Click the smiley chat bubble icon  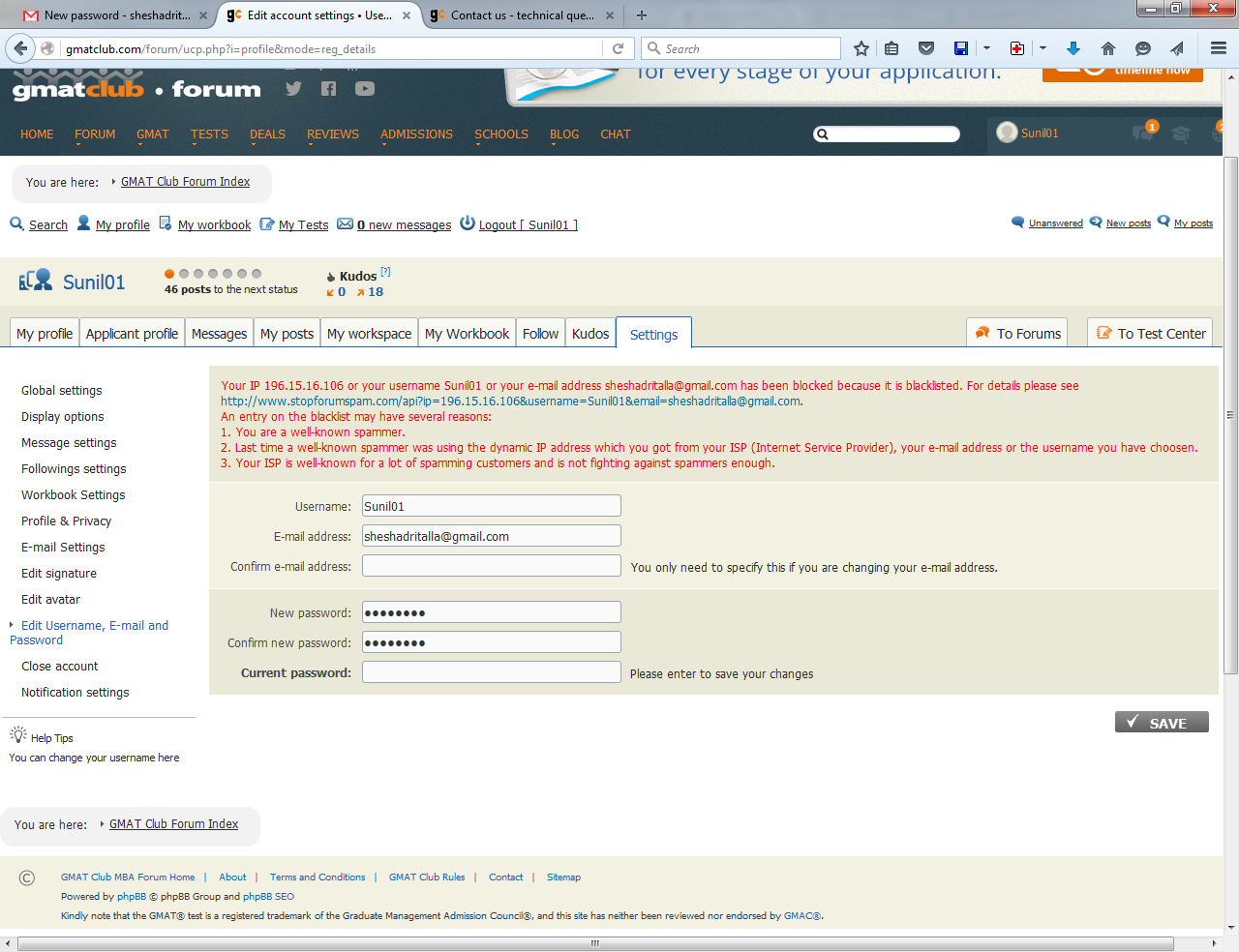point(1143,48)
